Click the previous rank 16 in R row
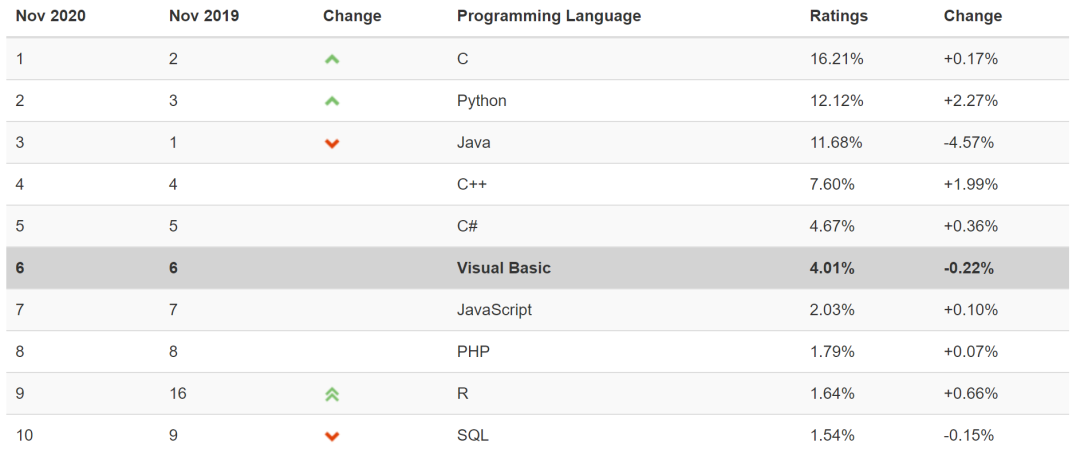Image resolution: width=1080 pixels, height=455 pixels. click(177, 394)
